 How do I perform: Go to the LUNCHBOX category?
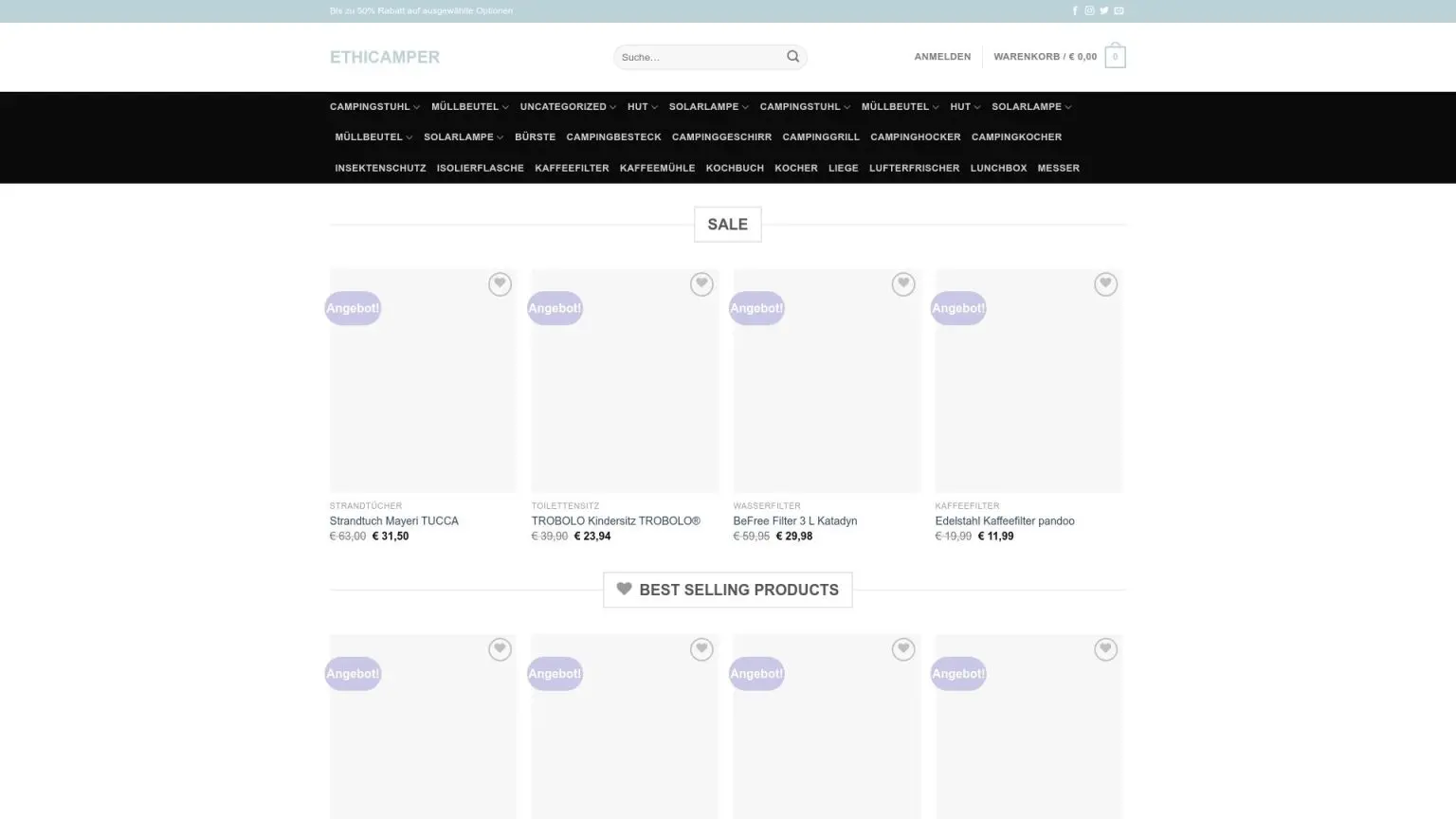click(x=998, y=169)
